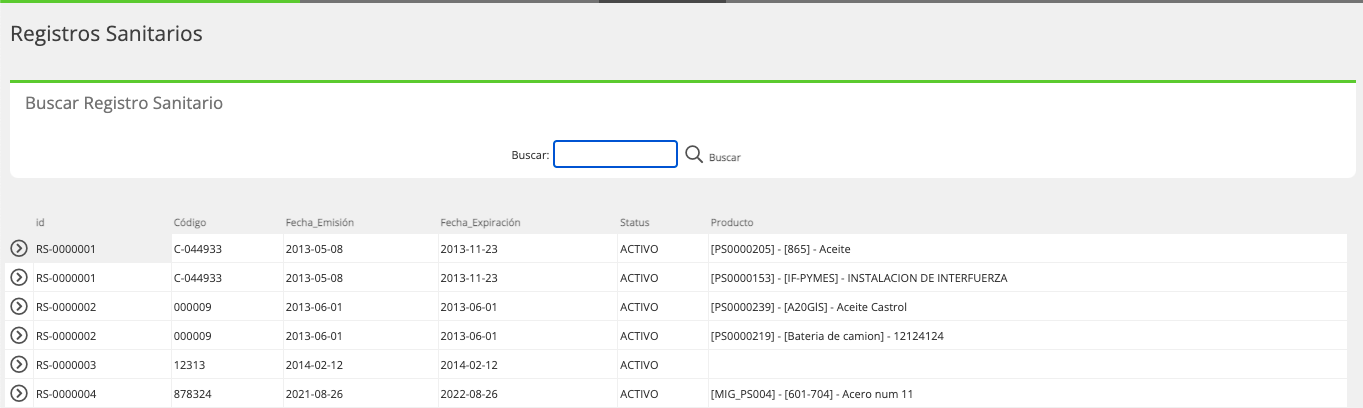Click the emission date 2021-08-26
Screen dimensions: 1363x408
point(314,394)
